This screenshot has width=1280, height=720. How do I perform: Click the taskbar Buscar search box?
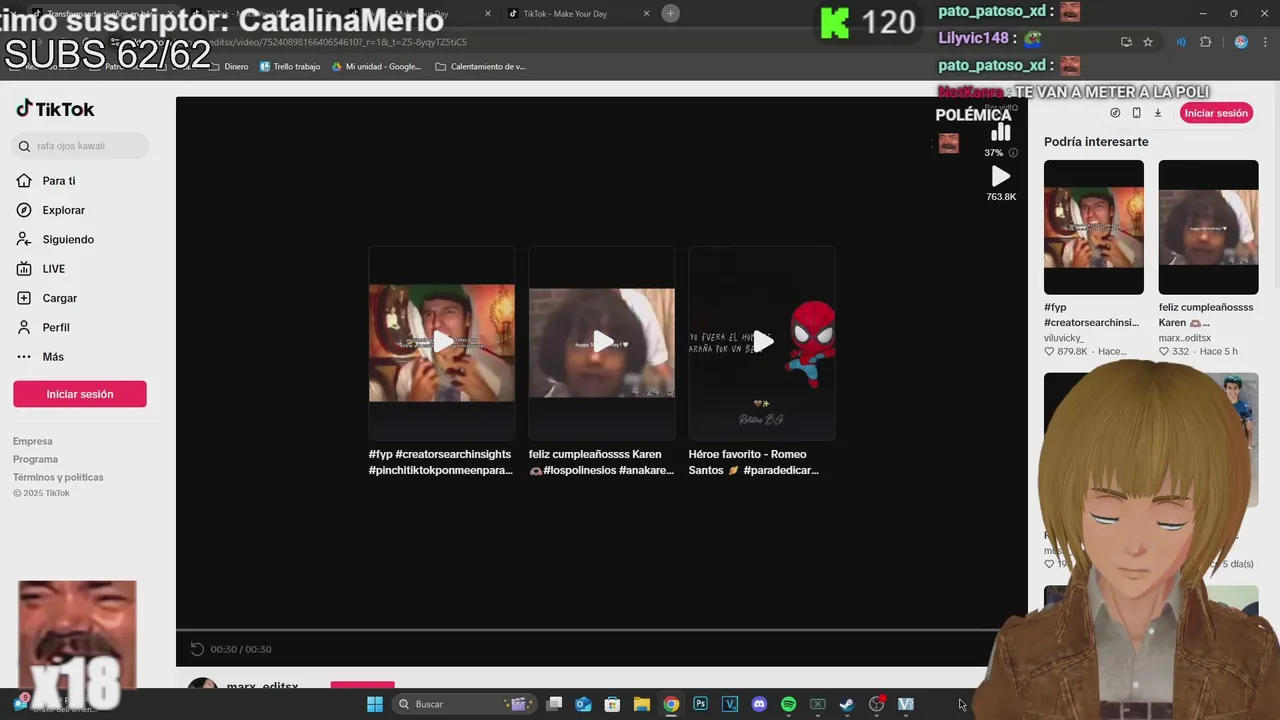coord(466,704)
